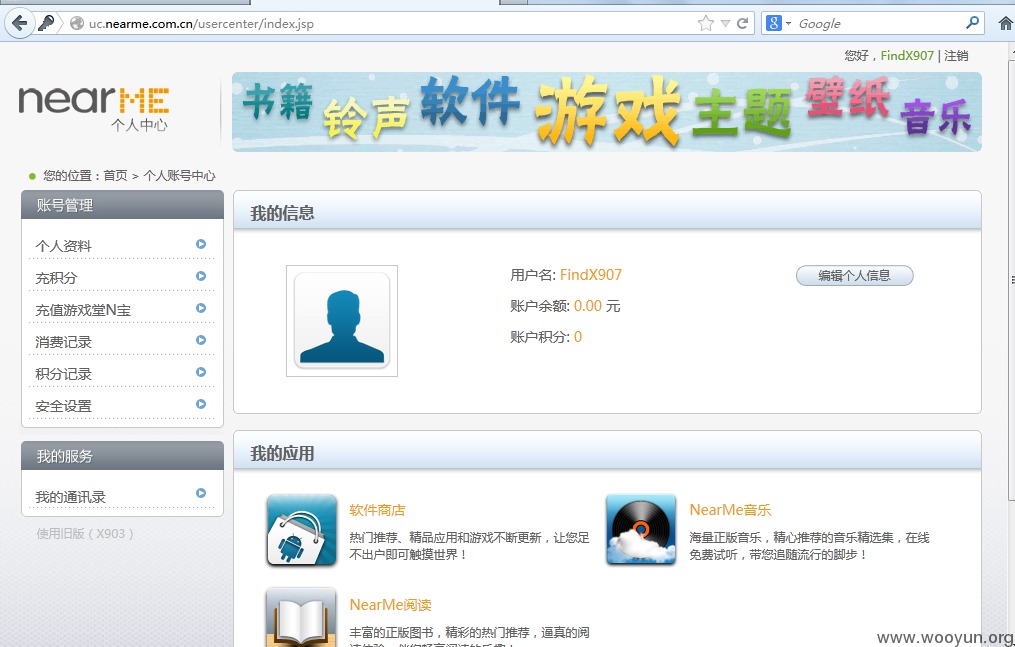The width and height of the screenshot is (1015, 647).
Task: Click 使用旧版（X903）link
Action: (85, 534)
